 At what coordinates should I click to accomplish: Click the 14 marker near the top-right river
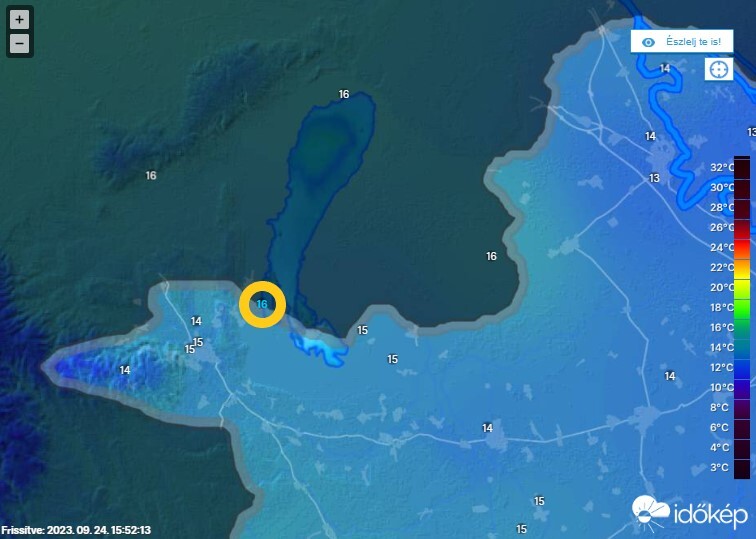665,68
